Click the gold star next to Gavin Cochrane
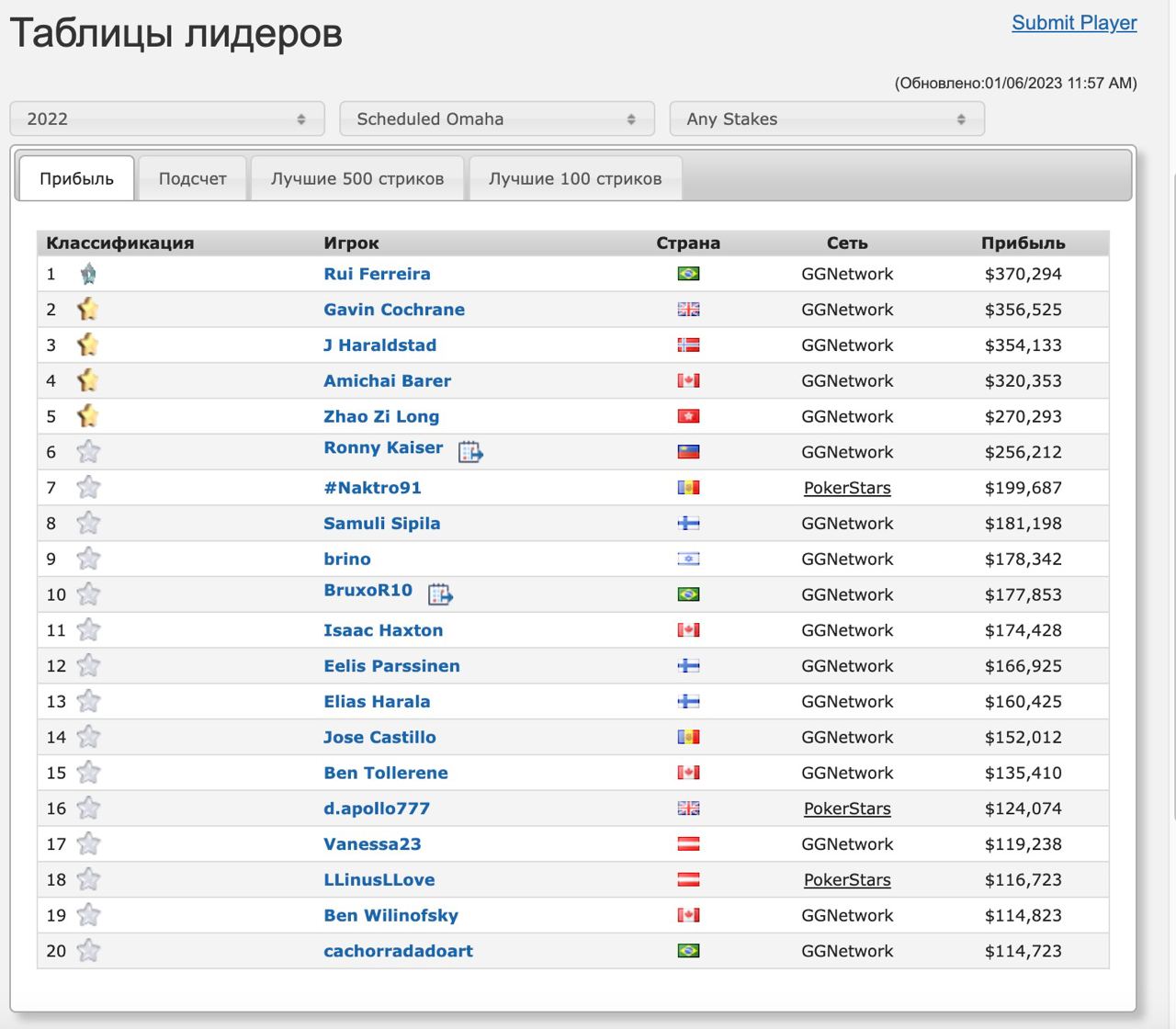Viewport: 1176px width, 1029px height. [88, 310]
